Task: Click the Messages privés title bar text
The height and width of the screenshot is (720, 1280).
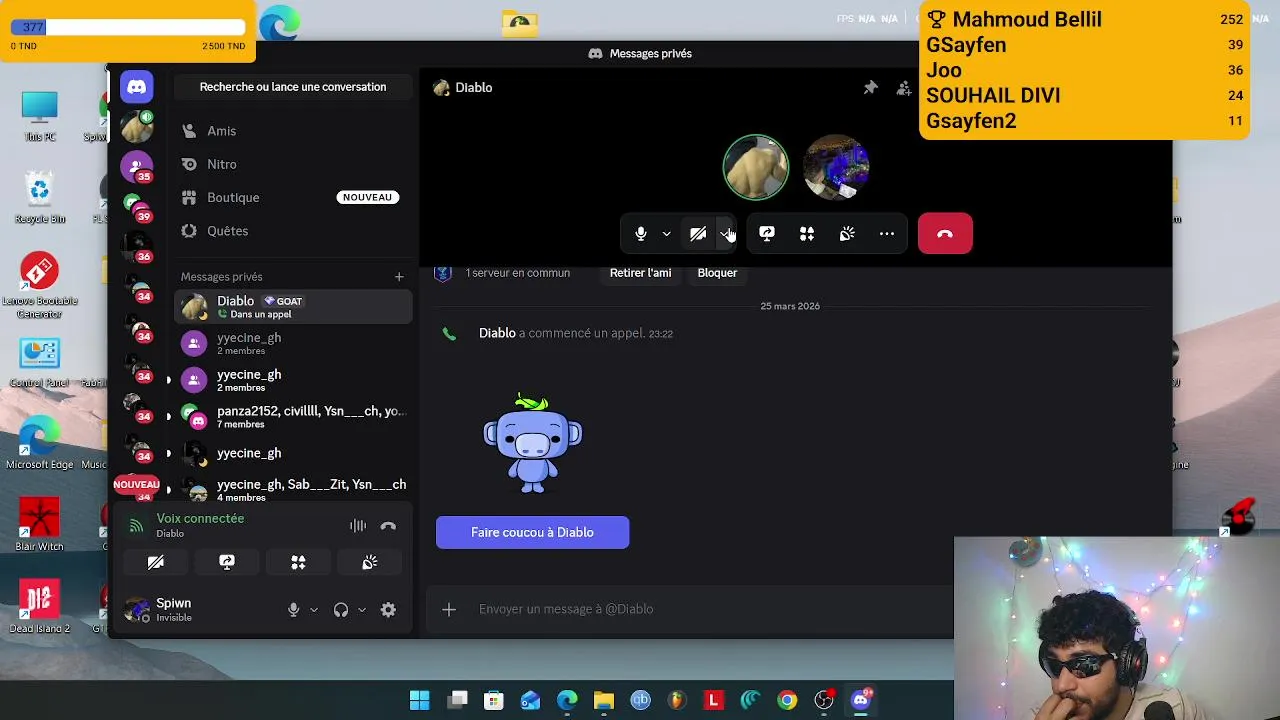Action: coord(650,53)
